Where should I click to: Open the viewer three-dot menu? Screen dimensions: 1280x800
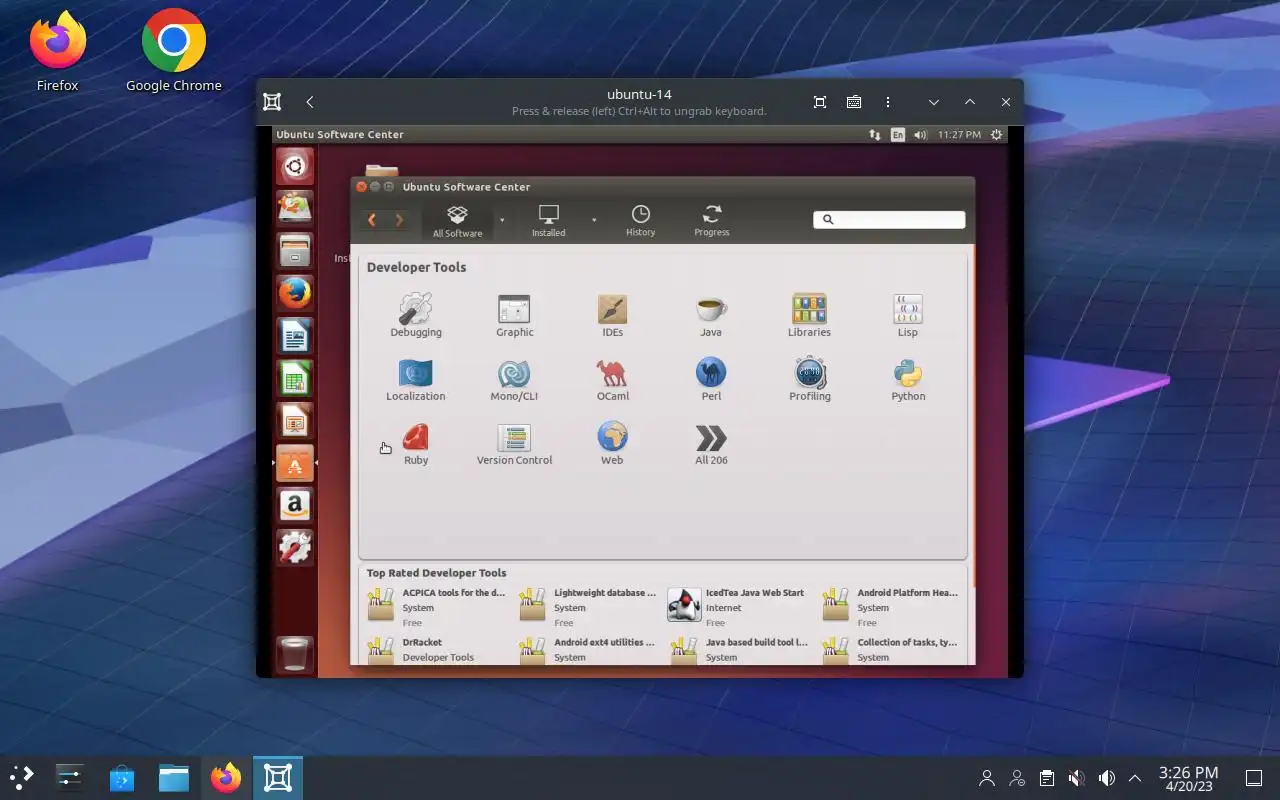[x=888, y=102]
